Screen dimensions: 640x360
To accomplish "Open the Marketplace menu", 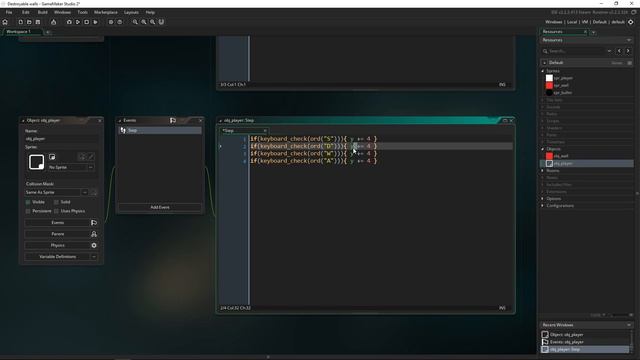I will pos(106,12).
